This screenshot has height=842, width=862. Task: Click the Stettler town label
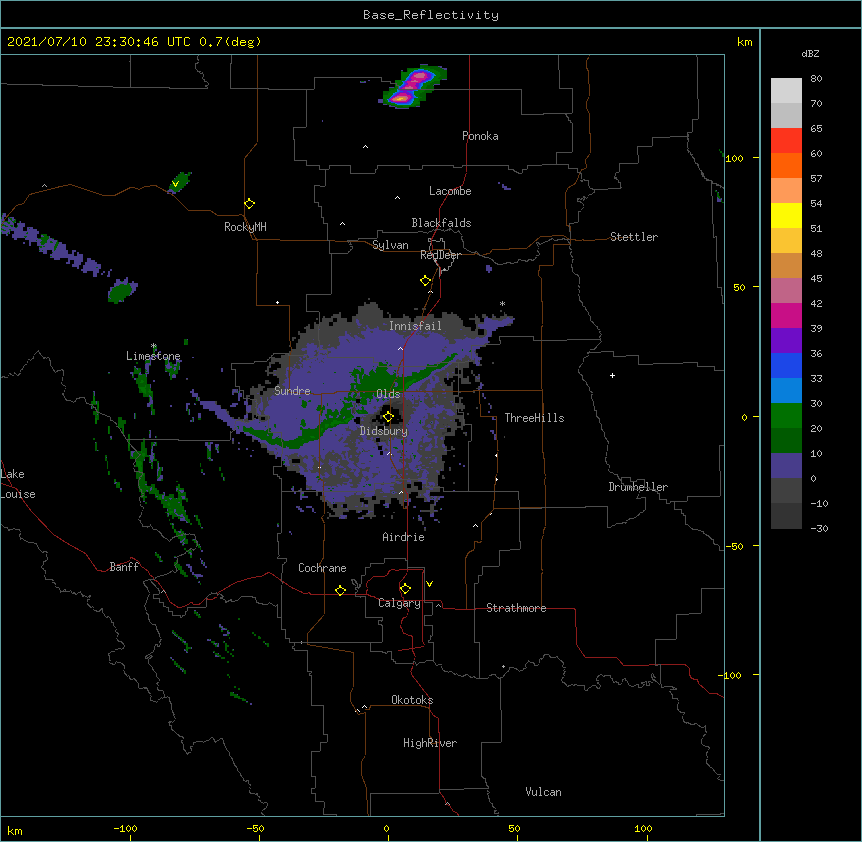click(x=633, y=237)
